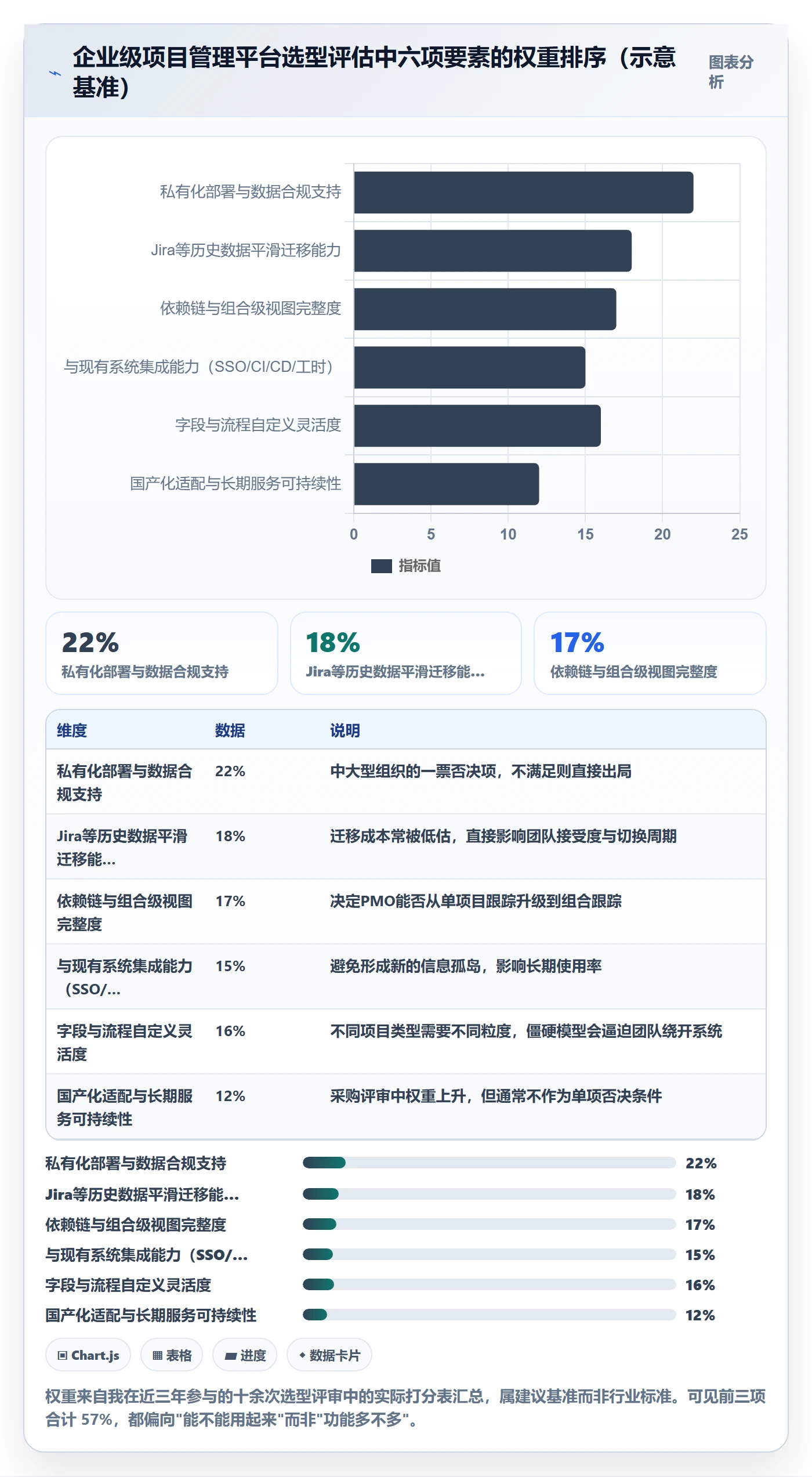812x1477 pixels.
Task: Select table cell 字段与流程自定义灵活度
Action: (x=125, y=1042)
